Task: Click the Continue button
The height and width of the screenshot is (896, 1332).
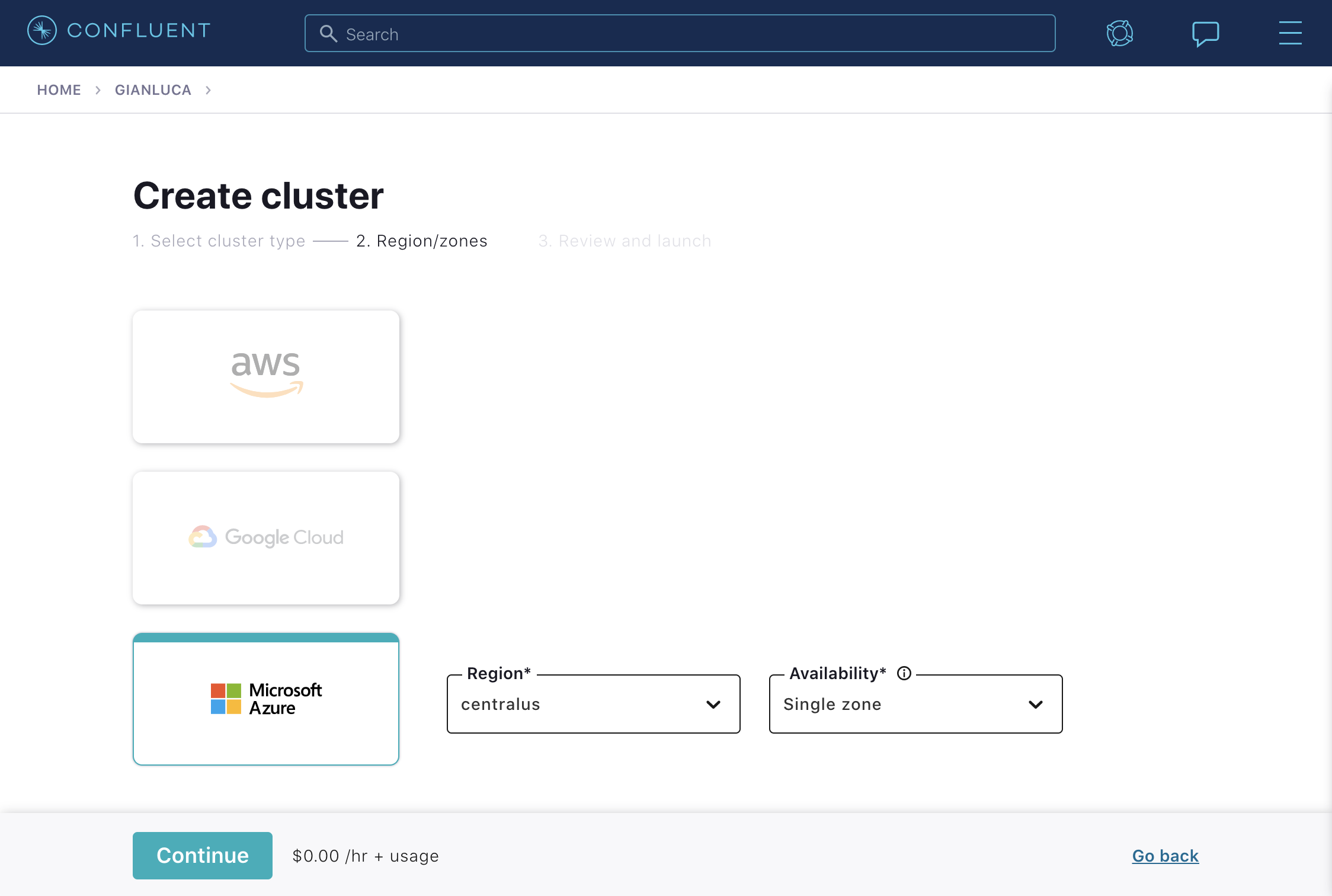Action: [x=203, y=856]
